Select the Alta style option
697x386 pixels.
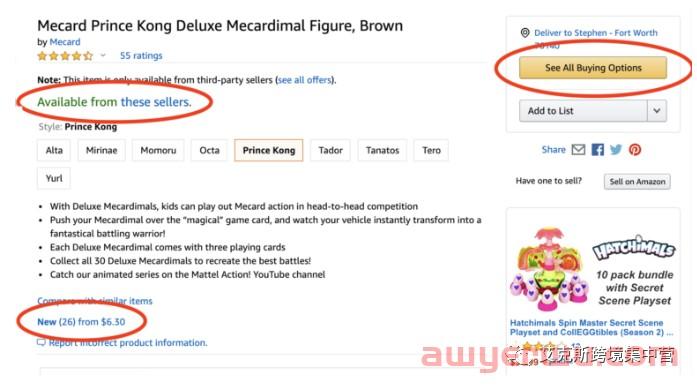click(x=54, y=150)
